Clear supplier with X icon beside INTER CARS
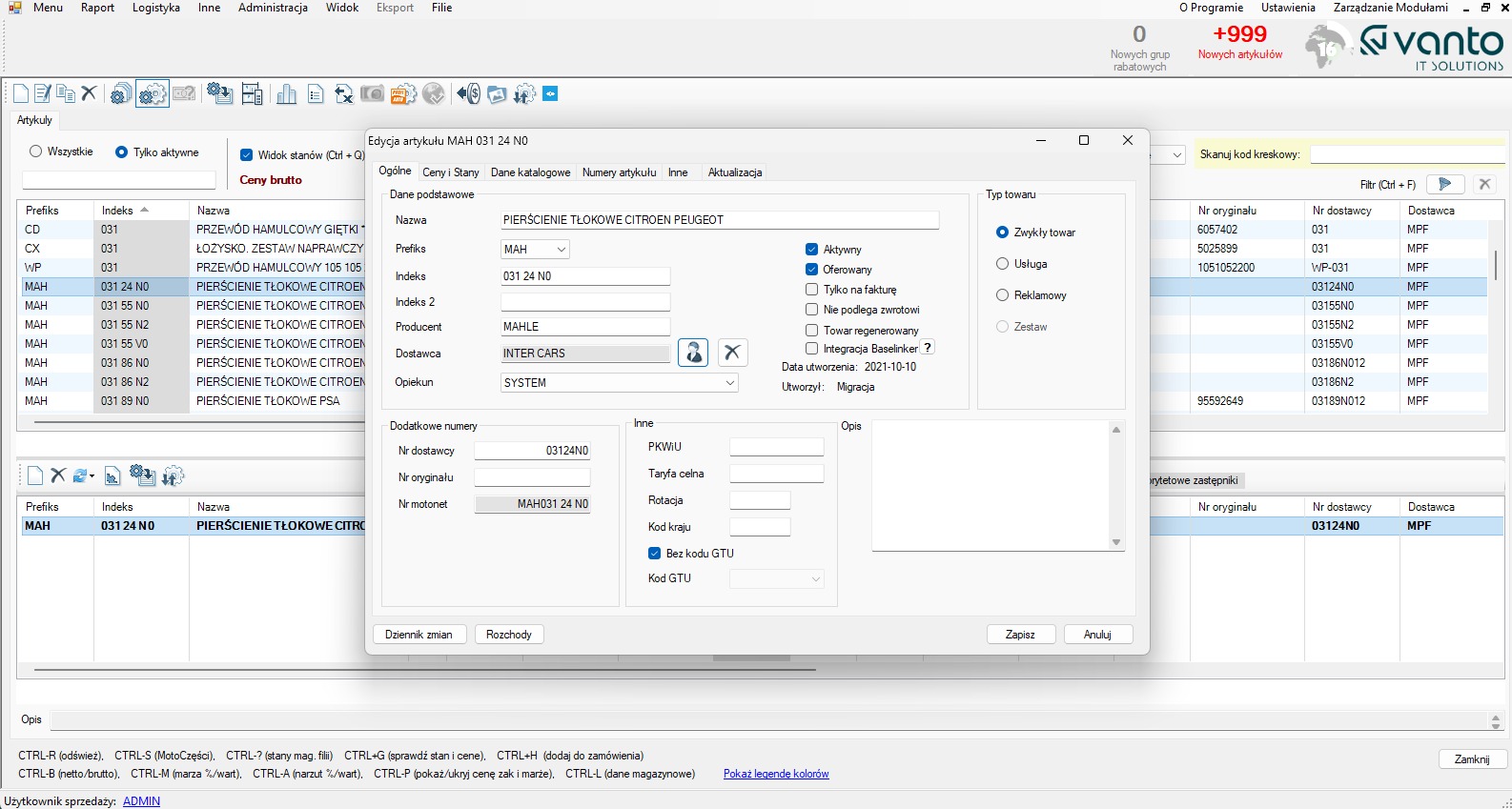Viewport: 1512px width, 809px height. coord(731,353)
